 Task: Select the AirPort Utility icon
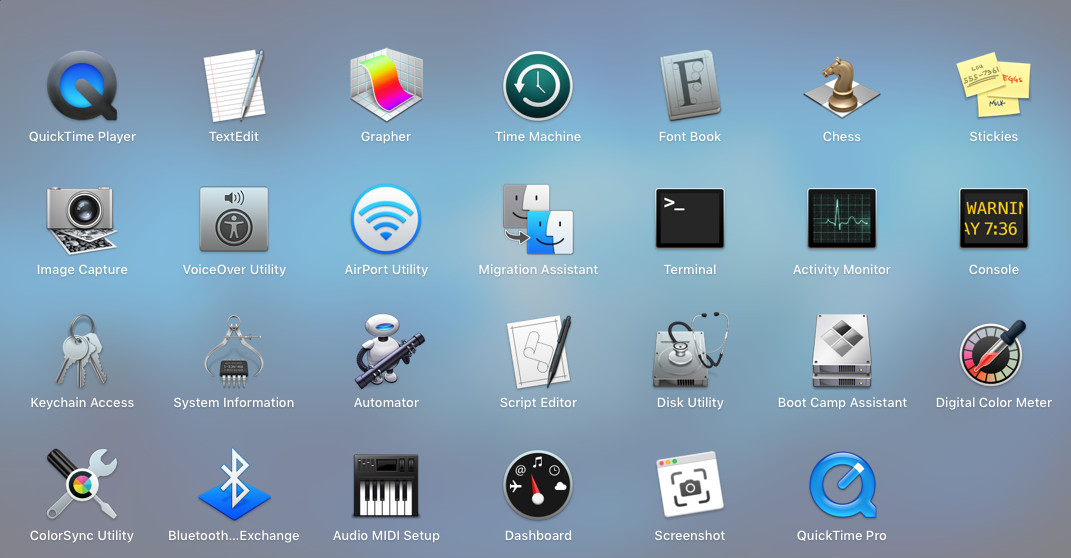pyautogui.click(x=386, y=219)
